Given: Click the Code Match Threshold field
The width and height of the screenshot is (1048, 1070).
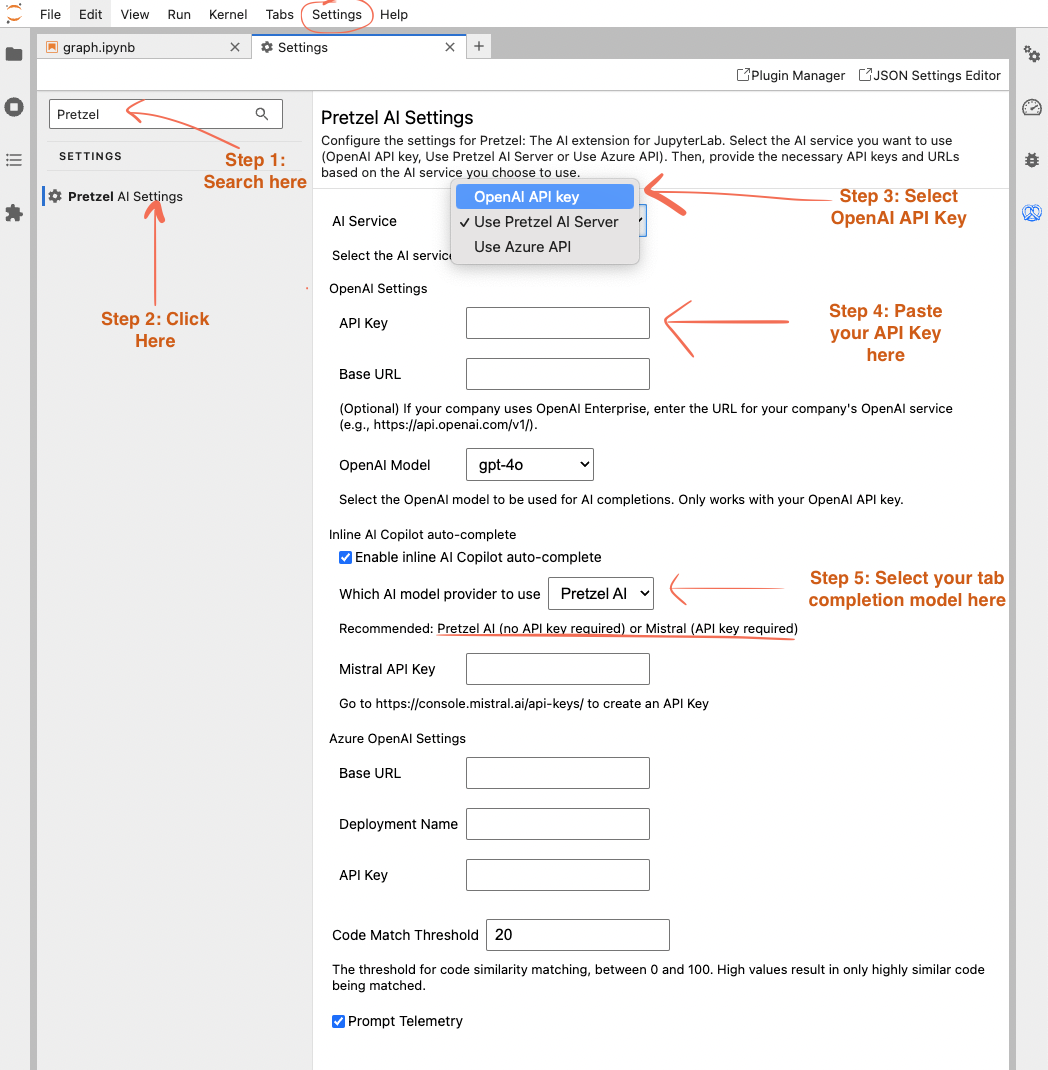Looking at the screenshot, I should (x=577, y=935).
